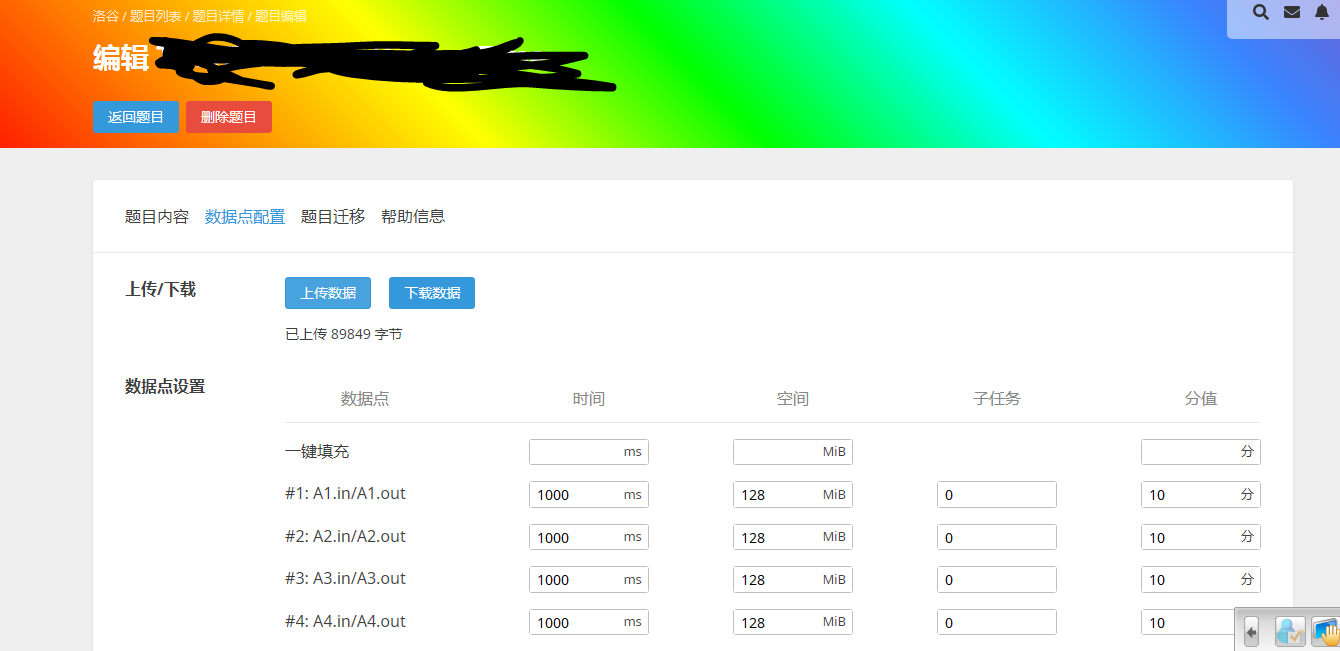Open the messages envelope icon
Screen dimensions: 1340x651
[x=1292, y=13]
